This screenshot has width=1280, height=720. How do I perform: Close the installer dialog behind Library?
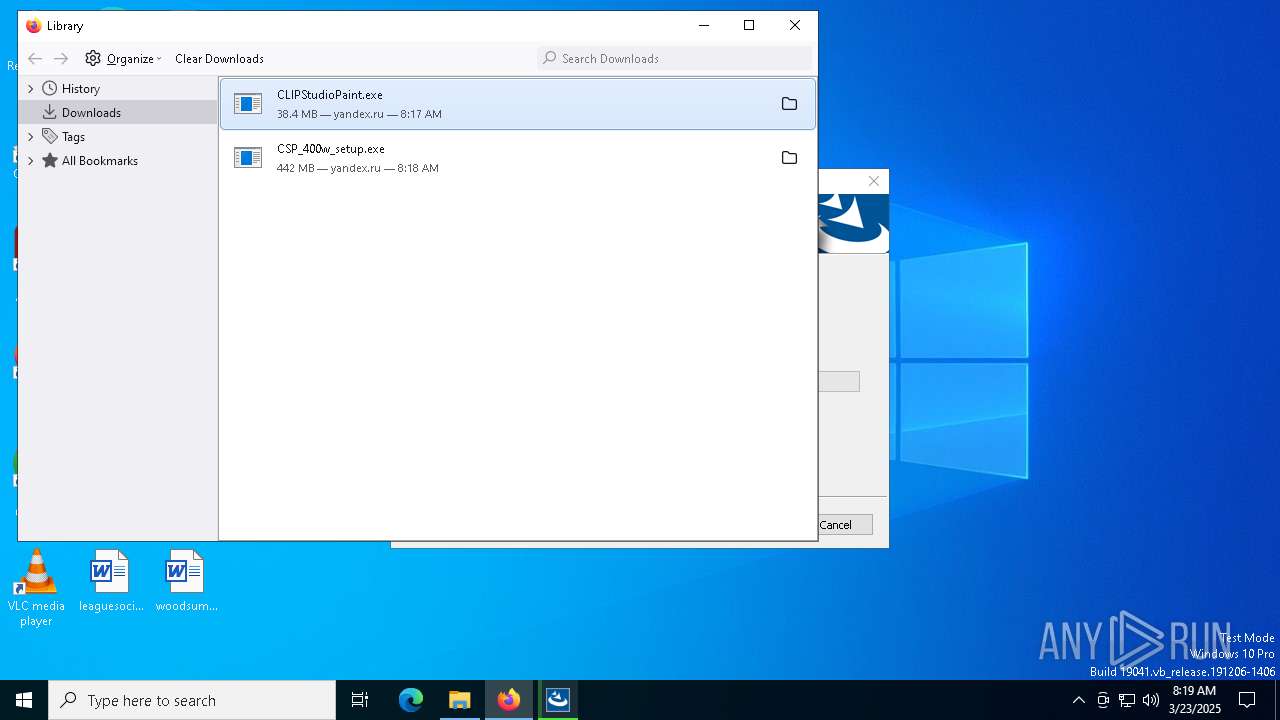pyautogui.click(x=874, y=181)
